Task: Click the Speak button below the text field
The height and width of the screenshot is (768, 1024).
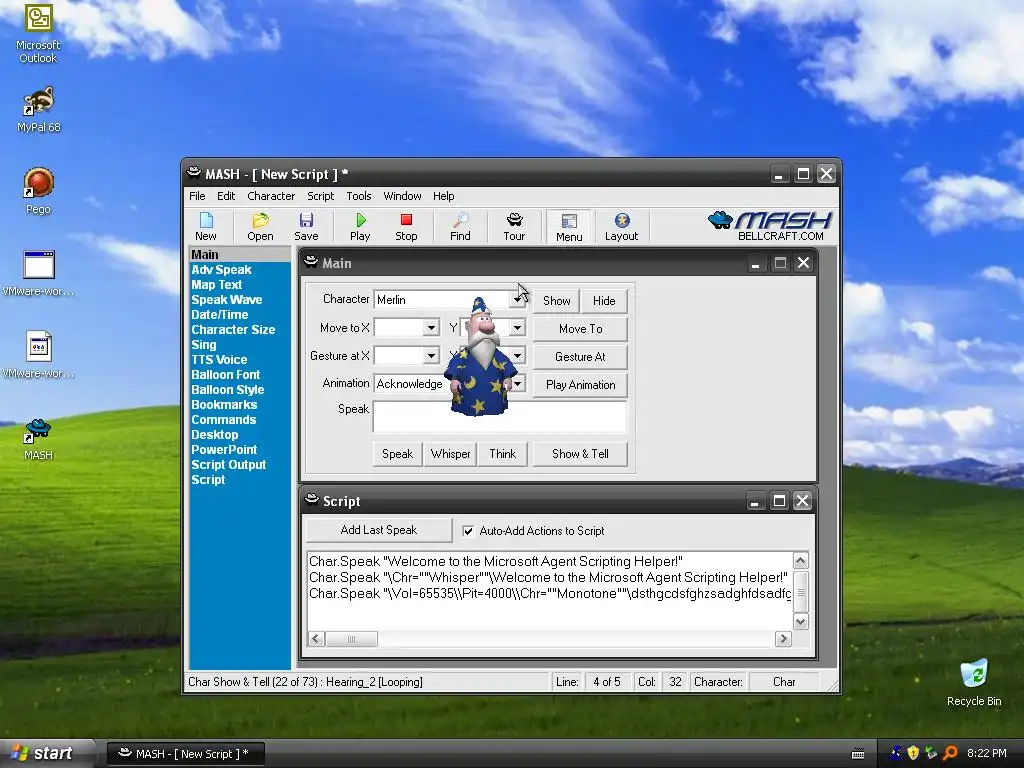Action: pyautogui.click(x=397, y=454)
